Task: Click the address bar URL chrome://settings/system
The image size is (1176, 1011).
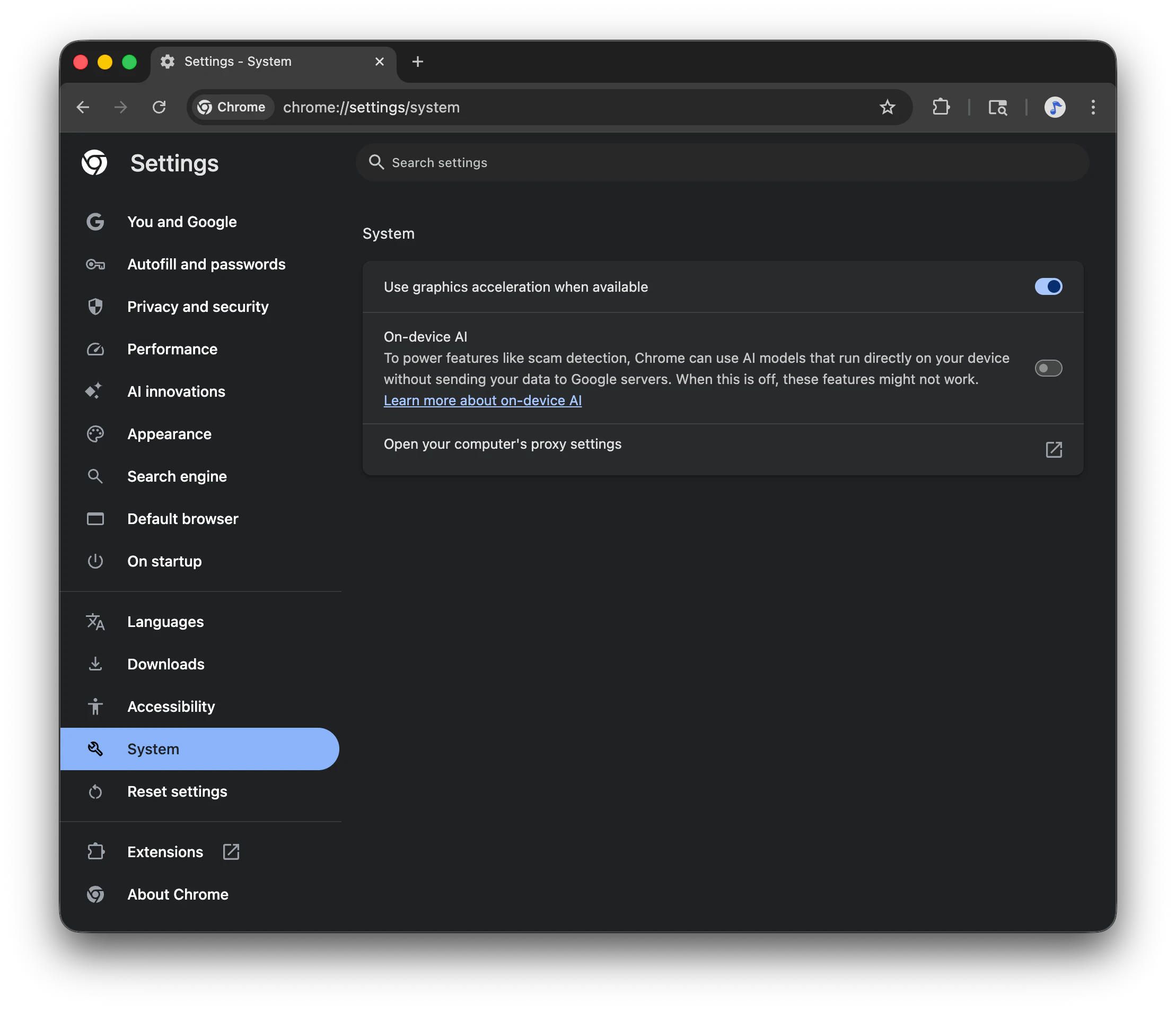Action: (371, 107)
